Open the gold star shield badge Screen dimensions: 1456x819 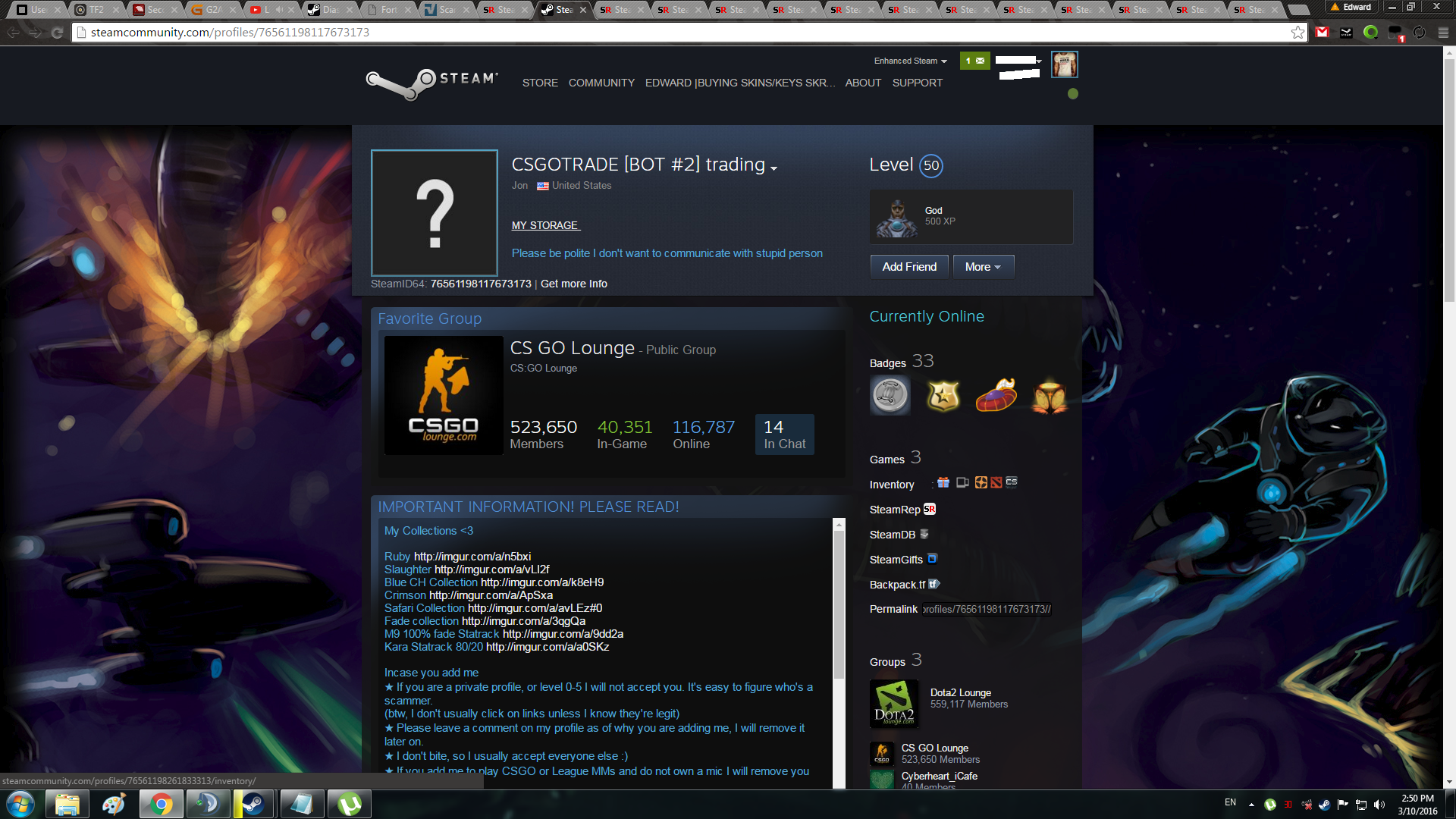[943, 395]
